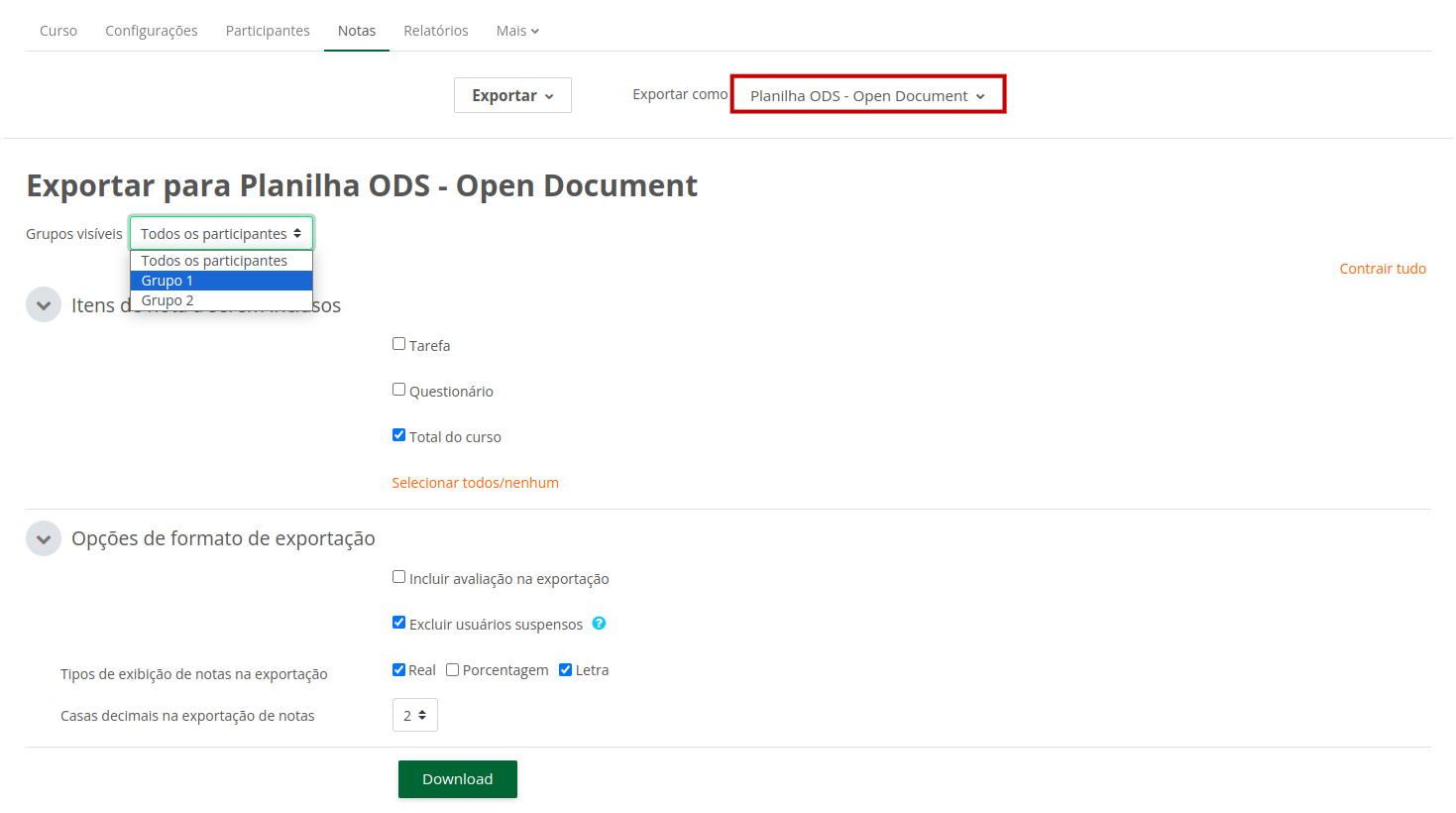Disable 'Excluir usuários suspensos'
The height and width of the screenshot is (813, 1456).
click(398, 622)
